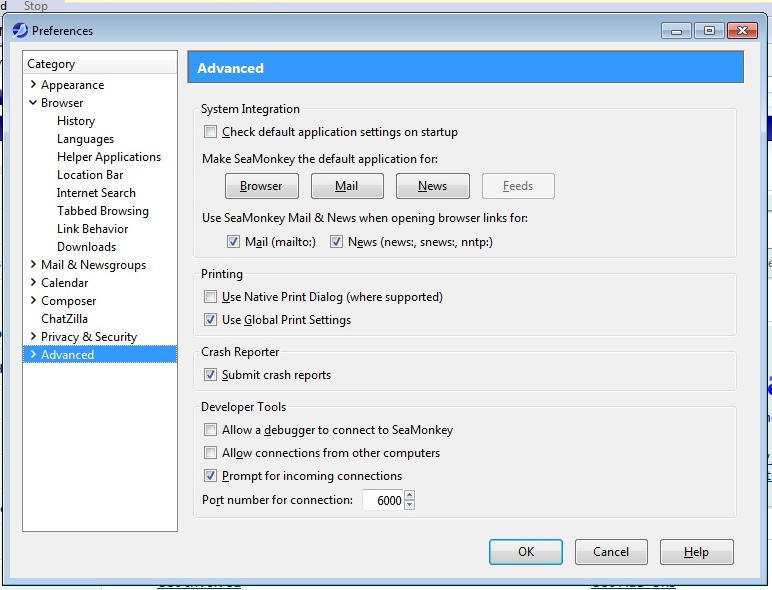Click the port number field showing 6000
772x590 pixels.
point(383,500)
